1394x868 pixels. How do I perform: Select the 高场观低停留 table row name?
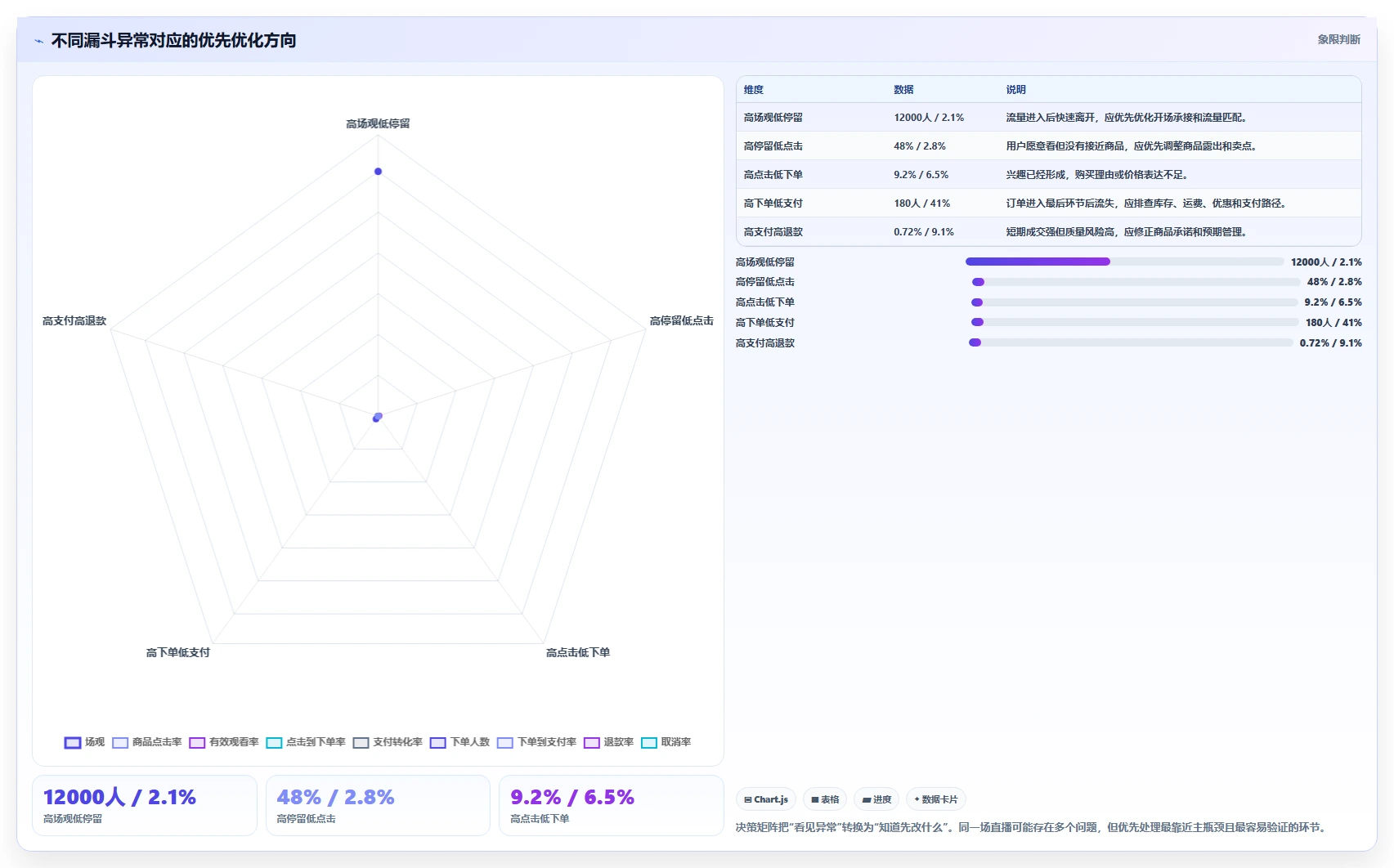click(773, 118)
